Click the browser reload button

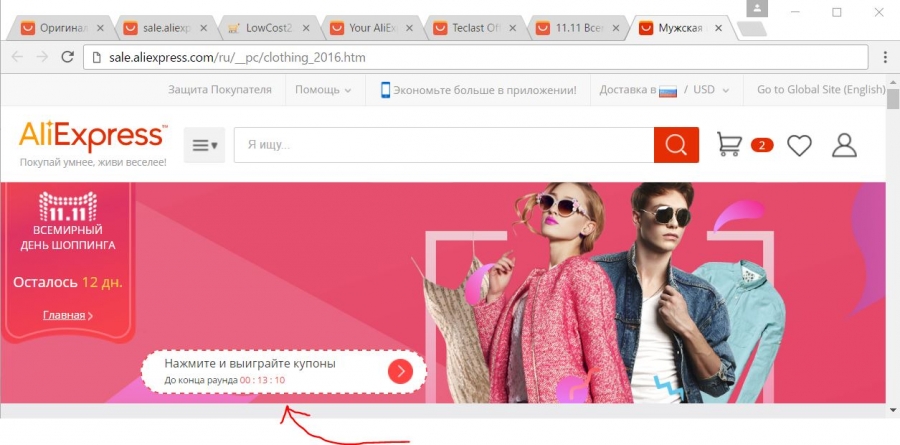point(68,57)
